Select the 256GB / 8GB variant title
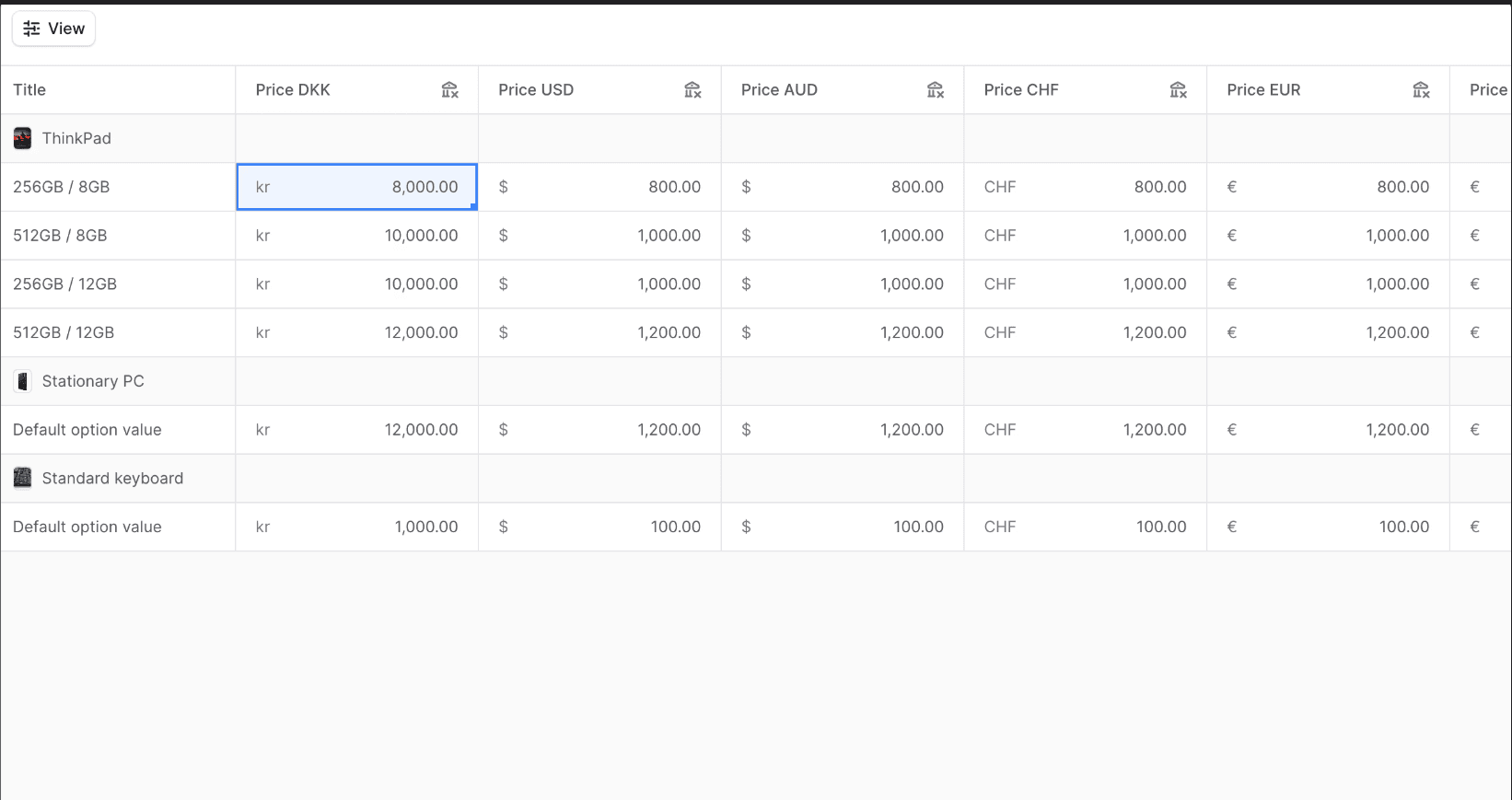This screenshot has width=1512, height=800. coord(62,187)
